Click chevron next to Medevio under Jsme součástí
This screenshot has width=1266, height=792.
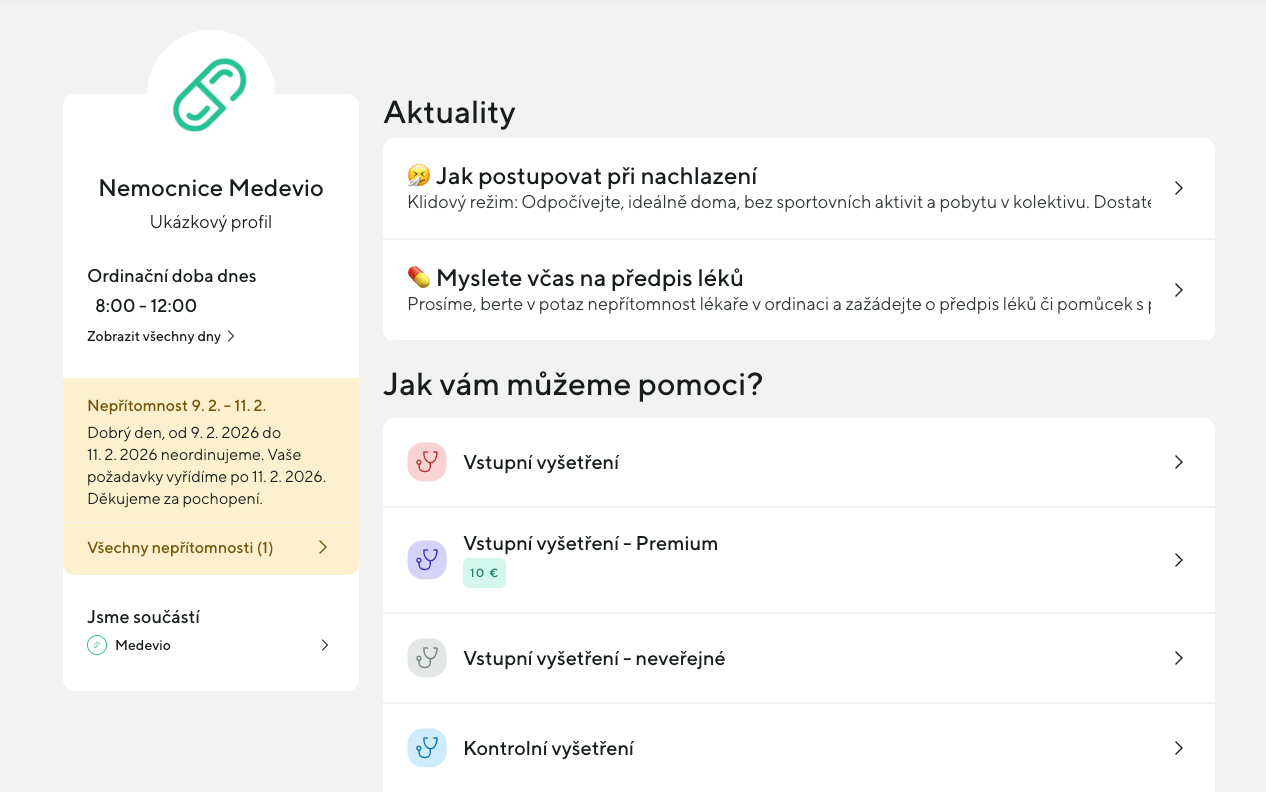pyautogui.click(x=324, y=645)
